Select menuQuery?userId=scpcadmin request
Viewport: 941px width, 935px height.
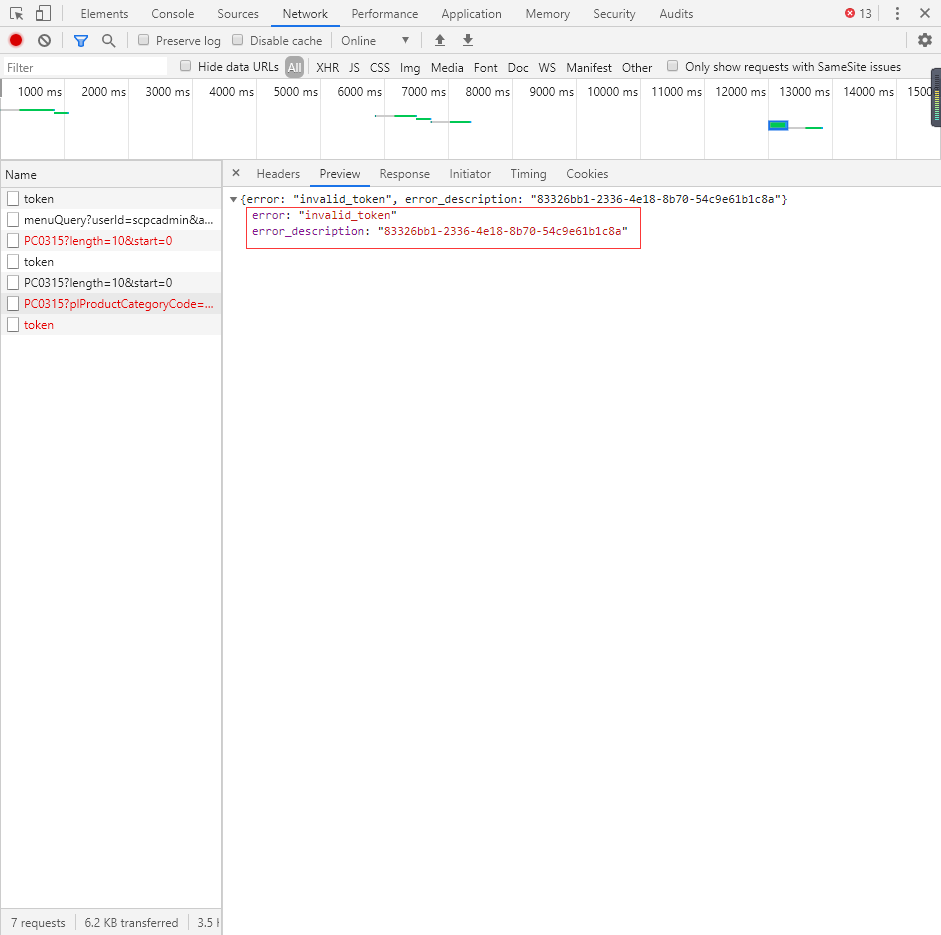tap(111, 220)
